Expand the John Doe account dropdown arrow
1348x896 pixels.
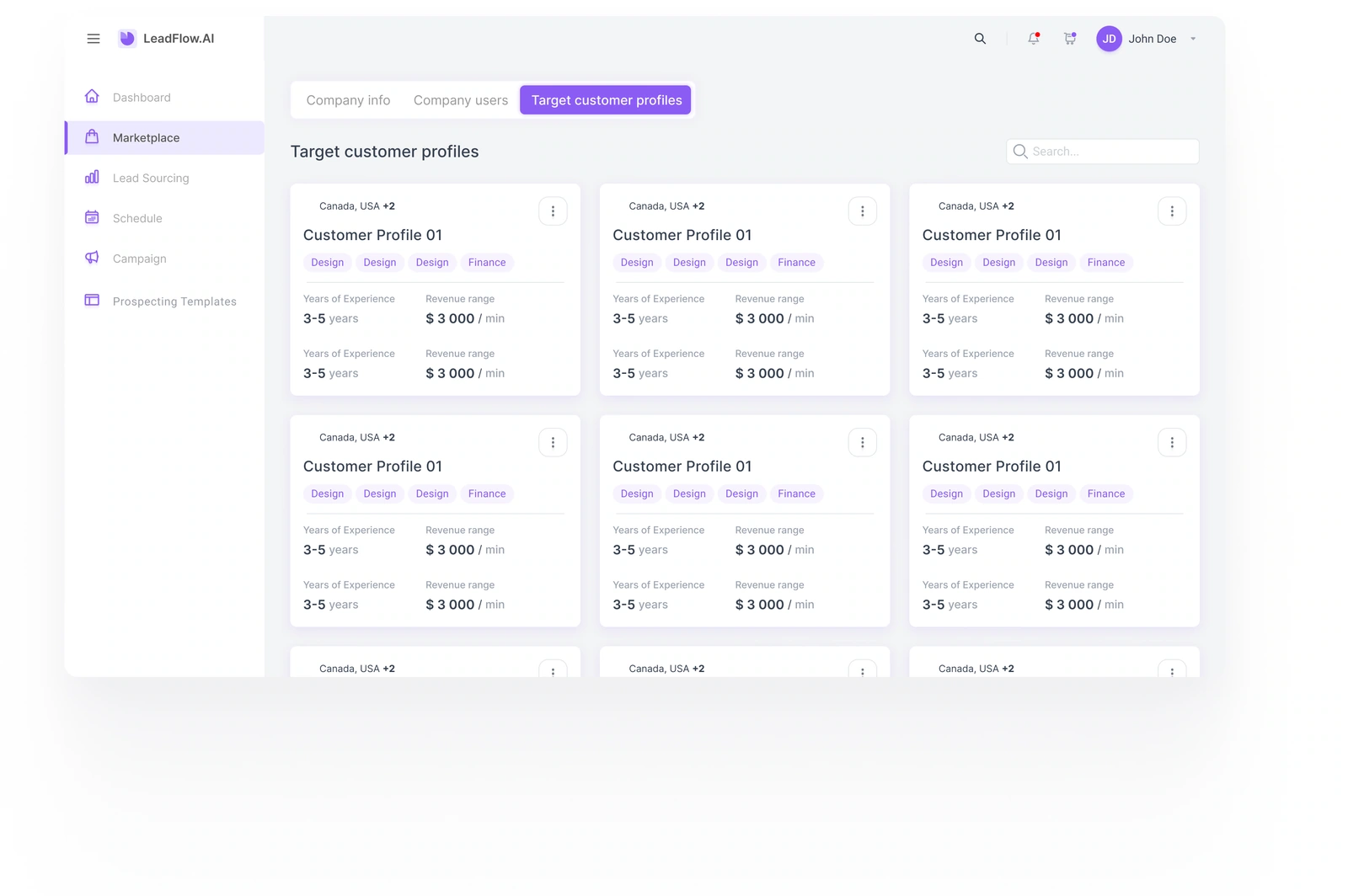[1193, 39]
